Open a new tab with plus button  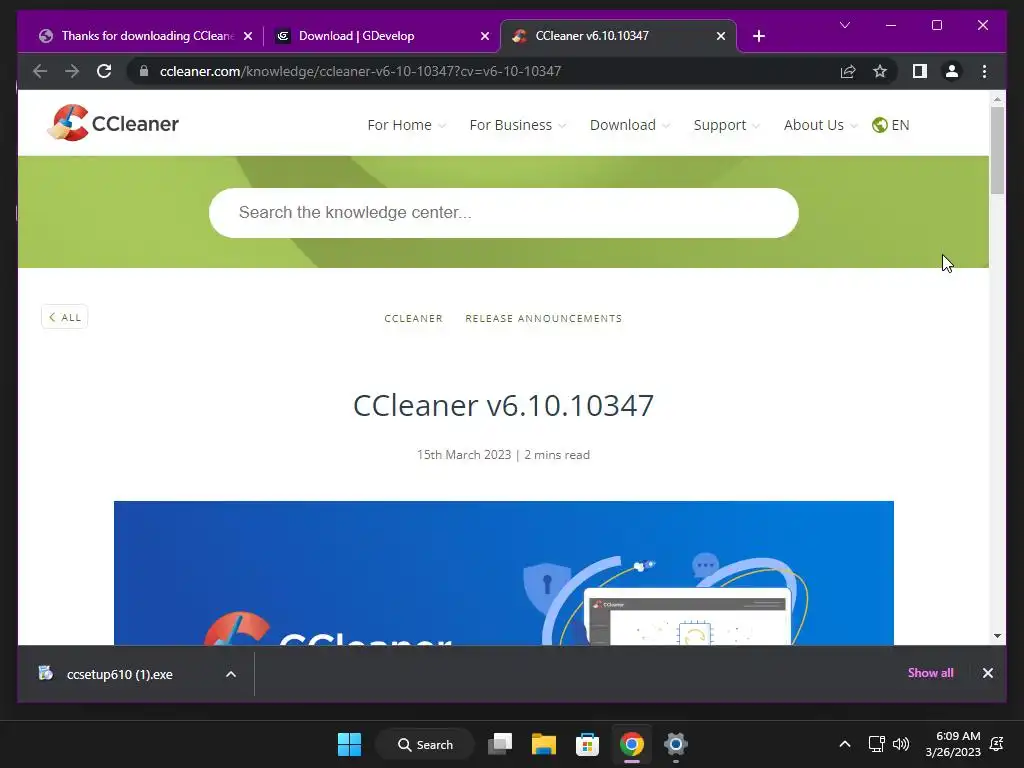tap(758, 36)
